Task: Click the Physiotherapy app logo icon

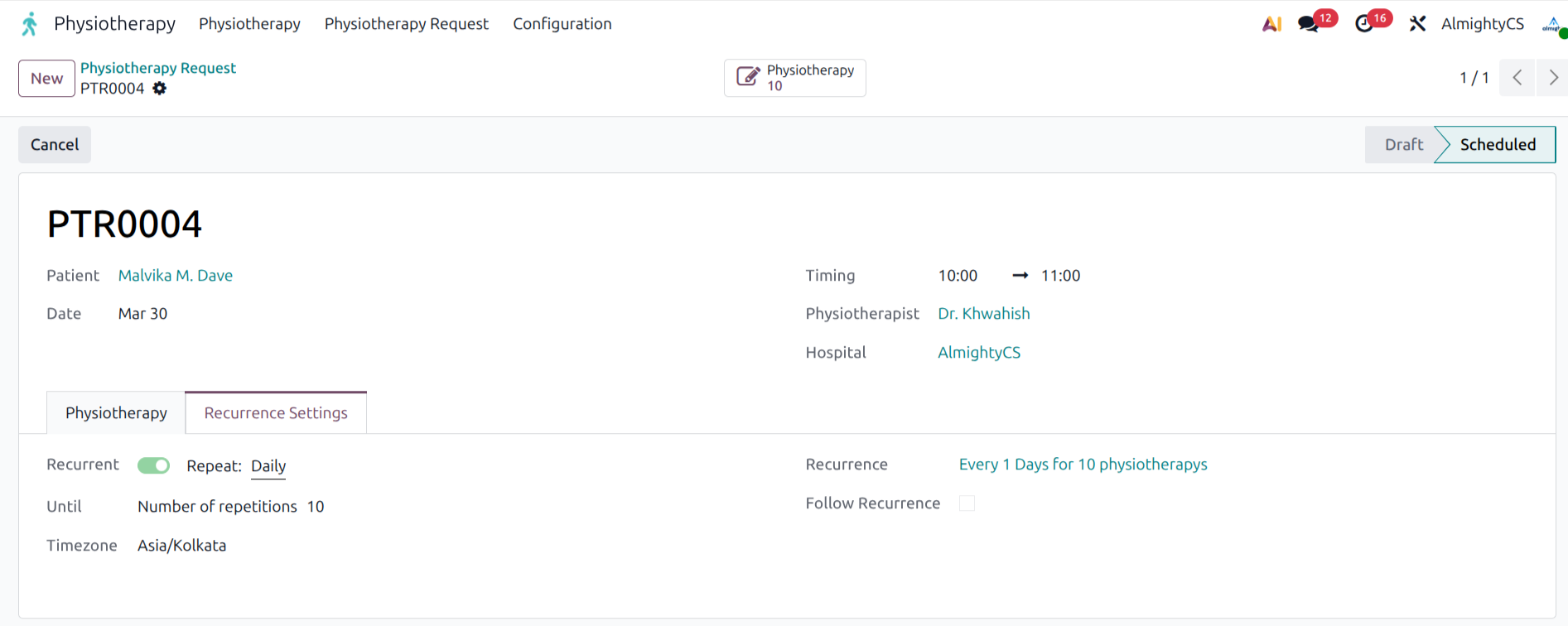Action: (x=30, y=24)
